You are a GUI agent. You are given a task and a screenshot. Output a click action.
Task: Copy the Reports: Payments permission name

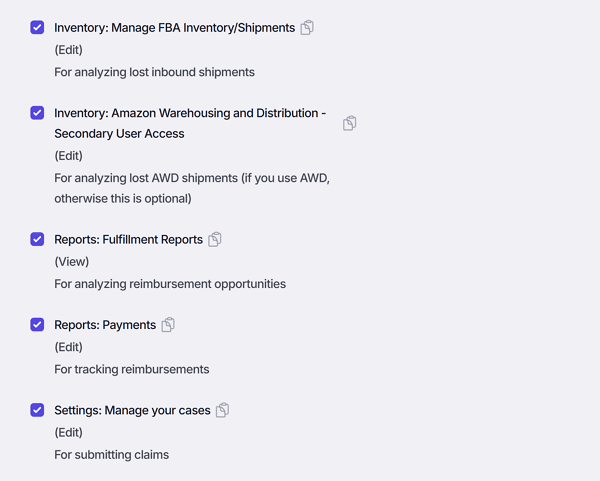[x=168, y=325]
